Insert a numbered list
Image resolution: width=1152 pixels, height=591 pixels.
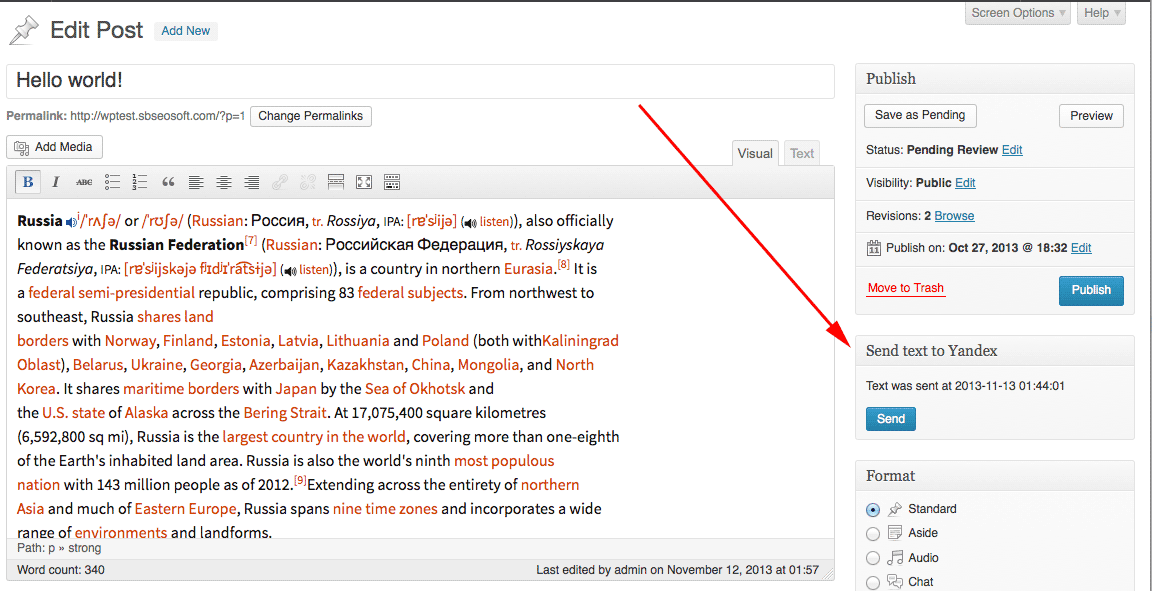[140, 182]
